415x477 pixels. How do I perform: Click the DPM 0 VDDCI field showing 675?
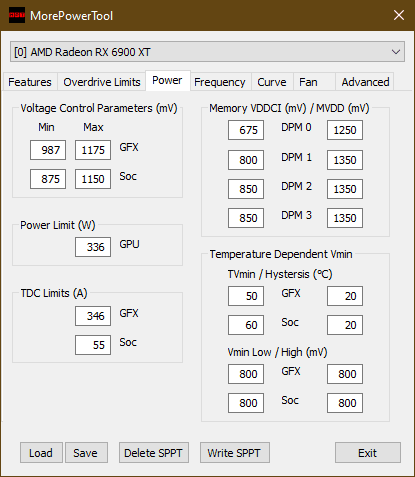pyautogui.click(x=246, y=130)
